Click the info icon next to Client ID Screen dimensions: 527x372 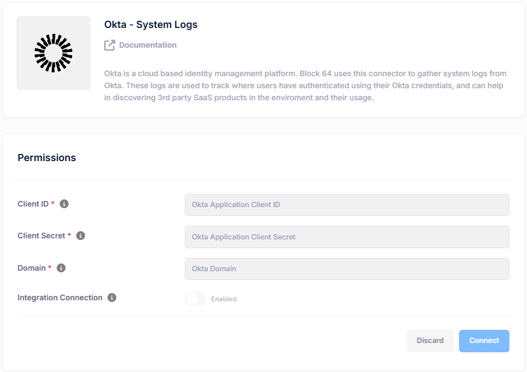click(64, 204)
